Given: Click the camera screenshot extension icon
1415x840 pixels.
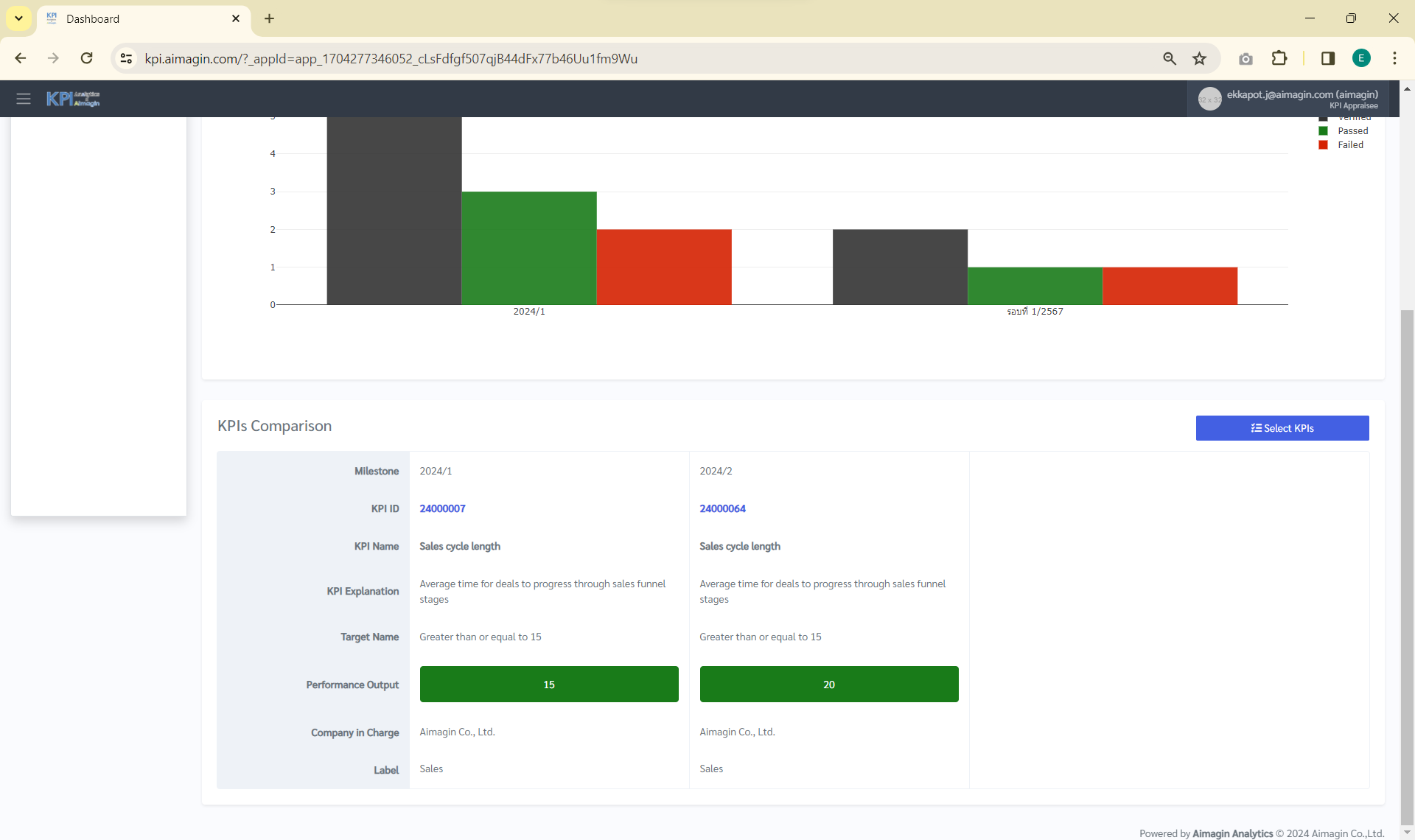Looking at the screenshot, I should click(1245, 58).
